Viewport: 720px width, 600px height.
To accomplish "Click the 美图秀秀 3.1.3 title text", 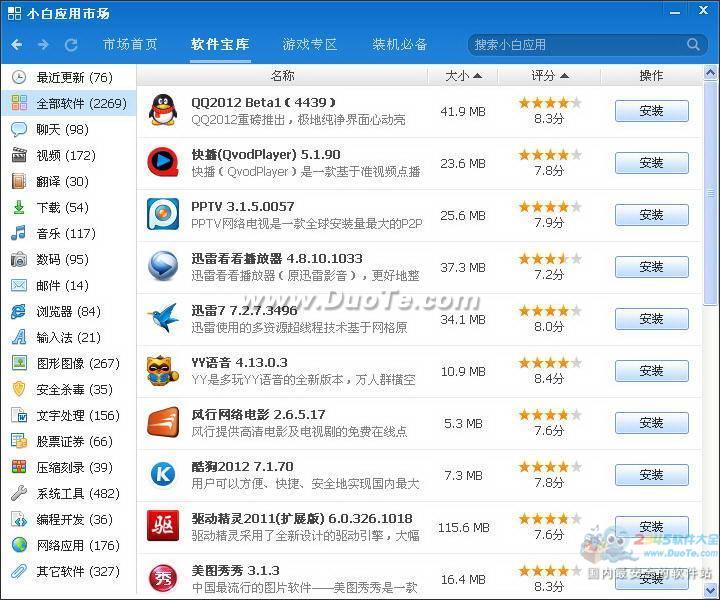I will click(x=235, y=571).
